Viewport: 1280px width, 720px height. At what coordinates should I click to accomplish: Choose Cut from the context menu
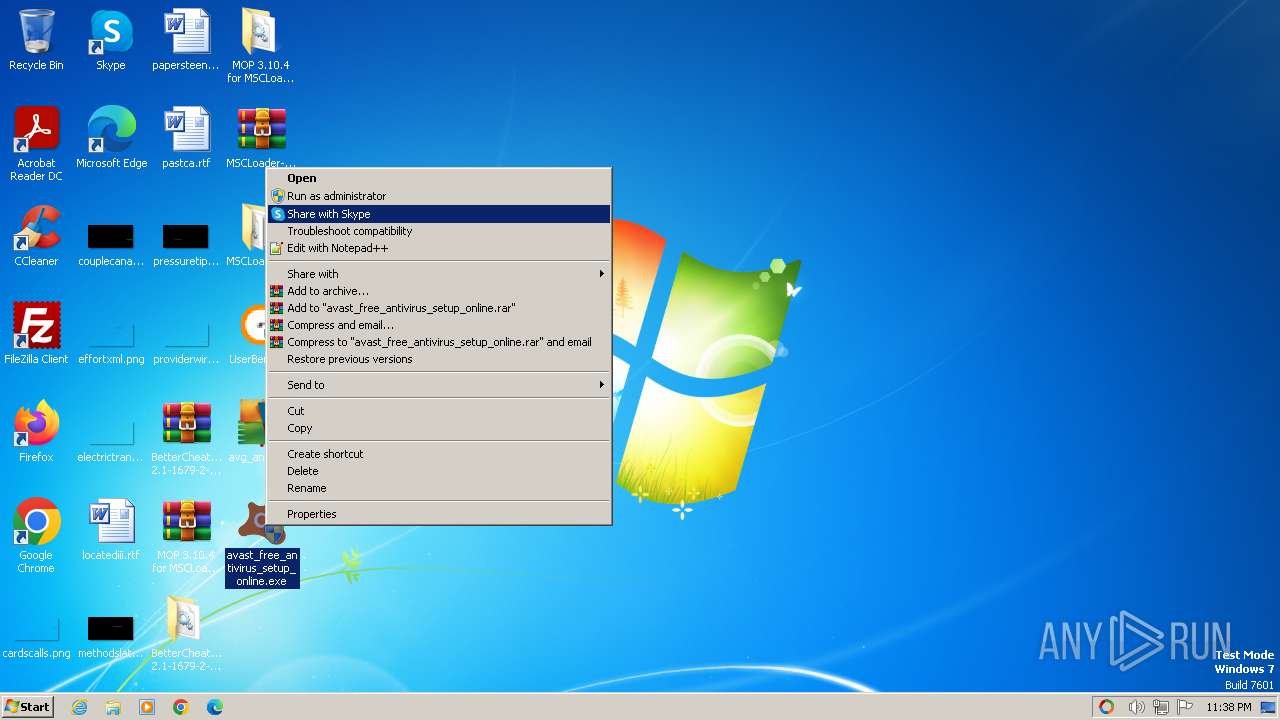click(x=439, y=411)
